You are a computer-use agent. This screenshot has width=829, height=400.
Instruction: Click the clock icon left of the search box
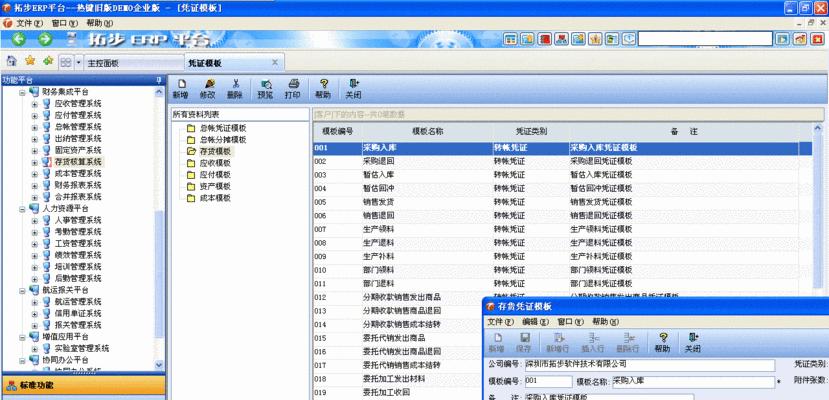[x=629, y=39]
